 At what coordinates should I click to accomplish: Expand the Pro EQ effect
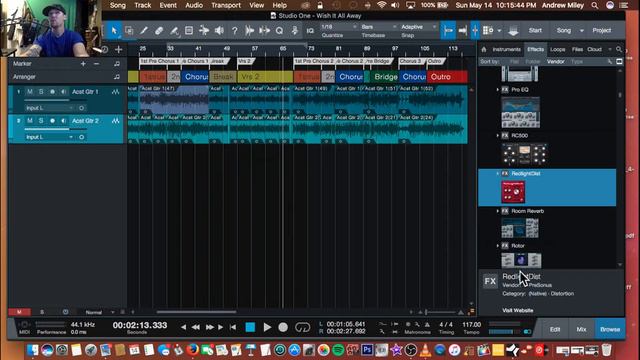click(x=498, y=89)
